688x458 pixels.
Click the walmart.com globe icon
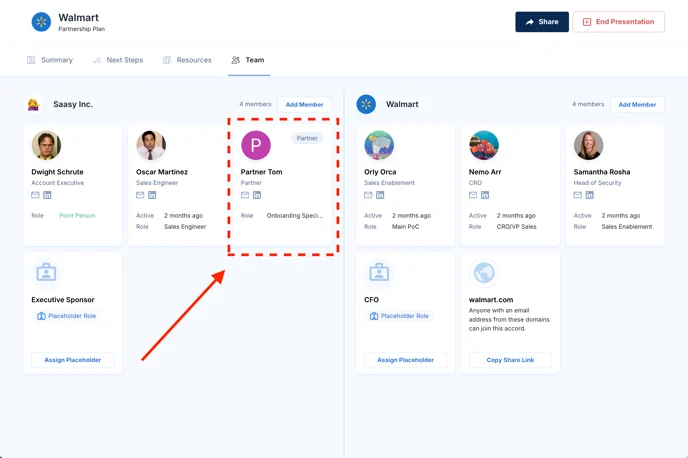coord(484,272)
